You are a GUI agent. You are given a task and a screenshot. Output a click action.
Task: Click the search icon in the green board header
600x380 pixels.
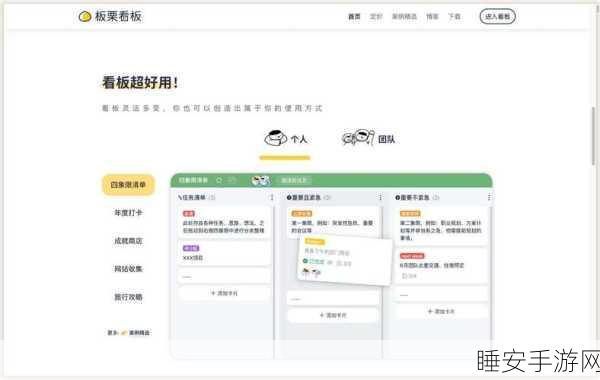[219, 180]
